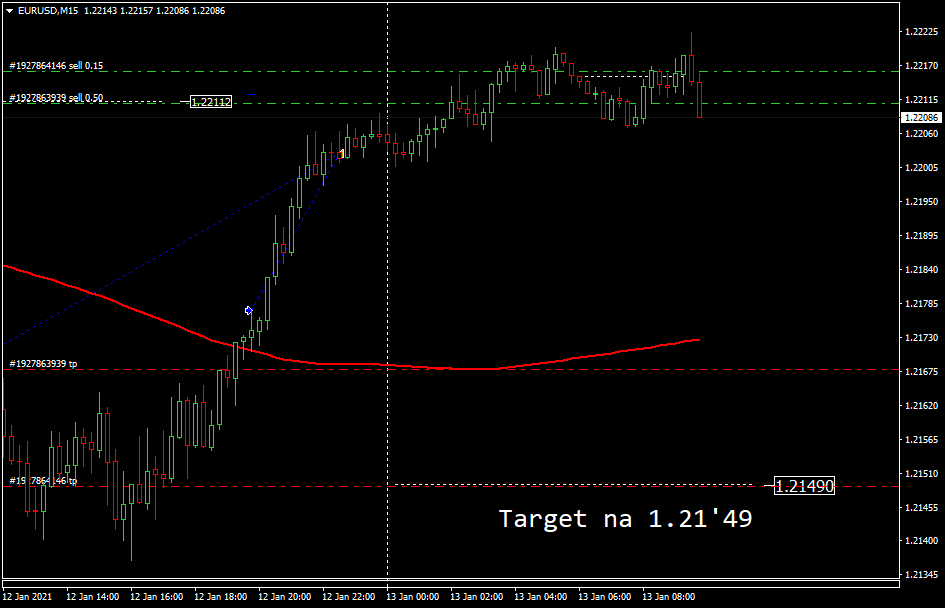Image resolution: width=945 pixels, height=608 pixels.
Task: Click the 1.21895 value on price scale
Action: [922, 236]
